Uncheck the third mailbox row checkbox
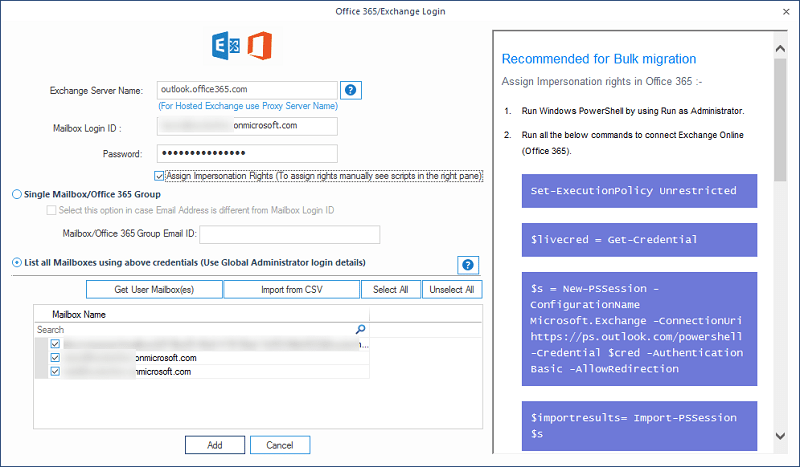800x467 pixels. (55, 372)
